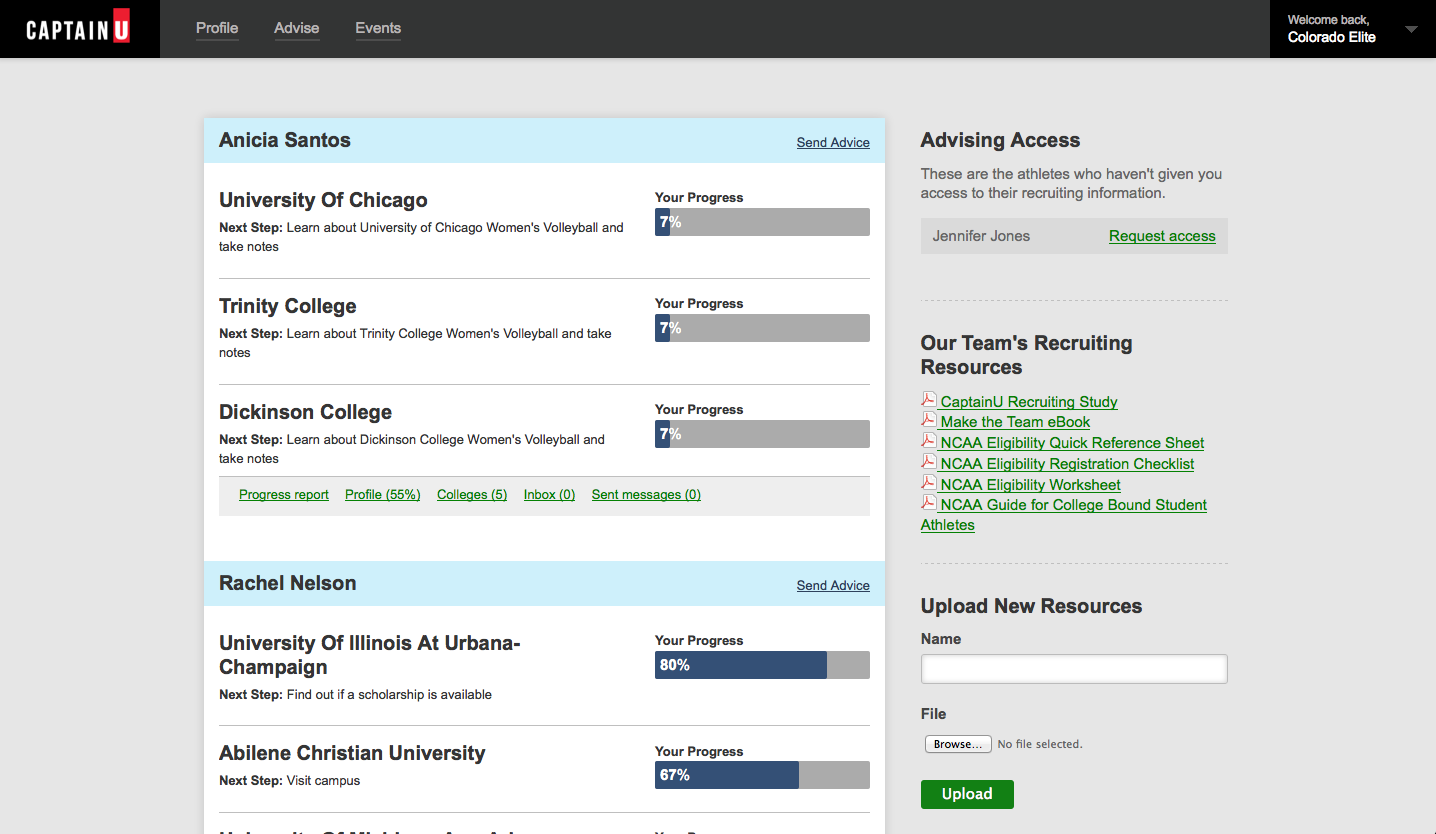The image size is (1436, 834).
Task: Open CaptainU Recruiting Study document link
Action: pos(1029,402)
